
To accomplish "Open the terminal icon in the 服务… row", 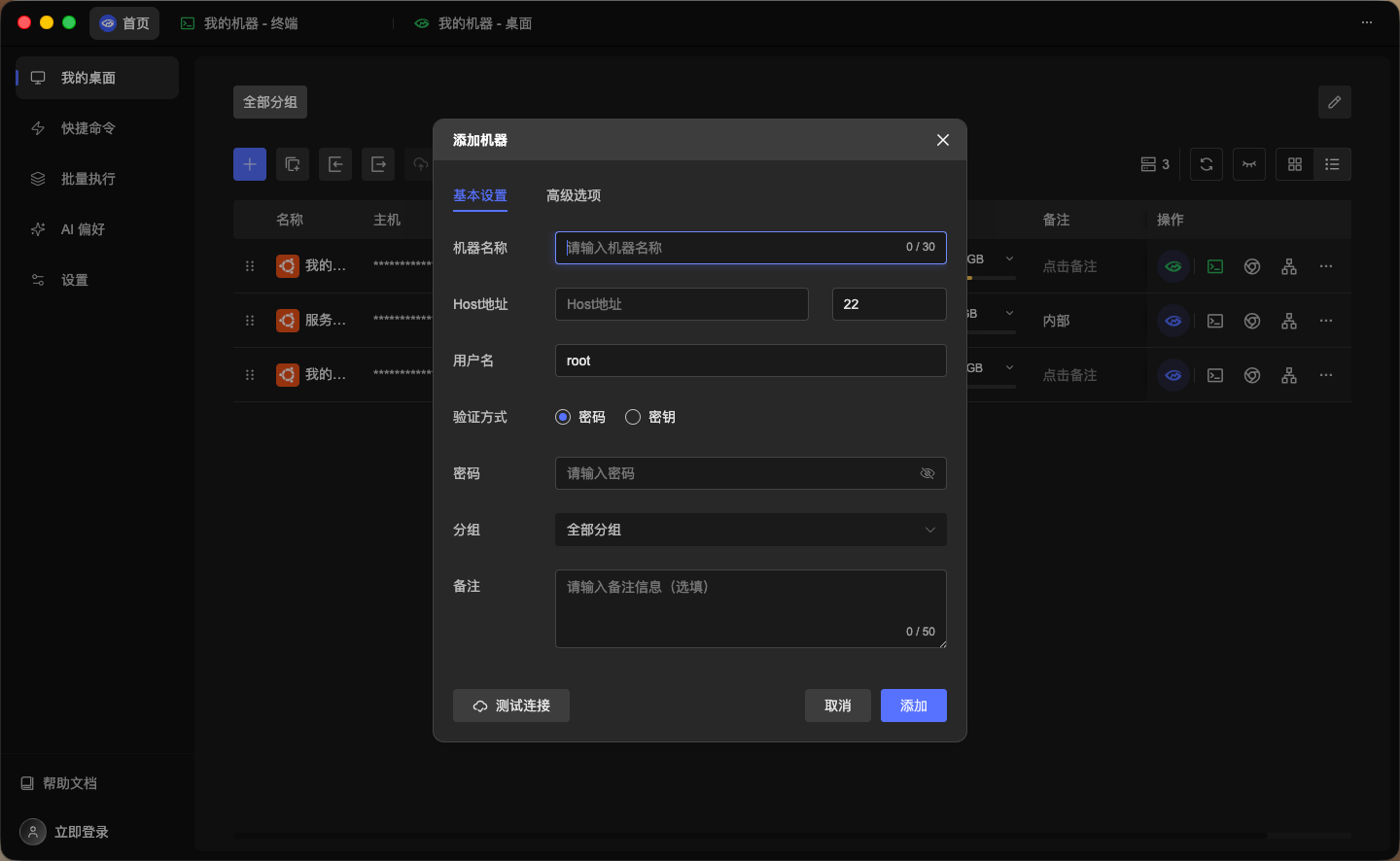I will (x=1215, y=321).
